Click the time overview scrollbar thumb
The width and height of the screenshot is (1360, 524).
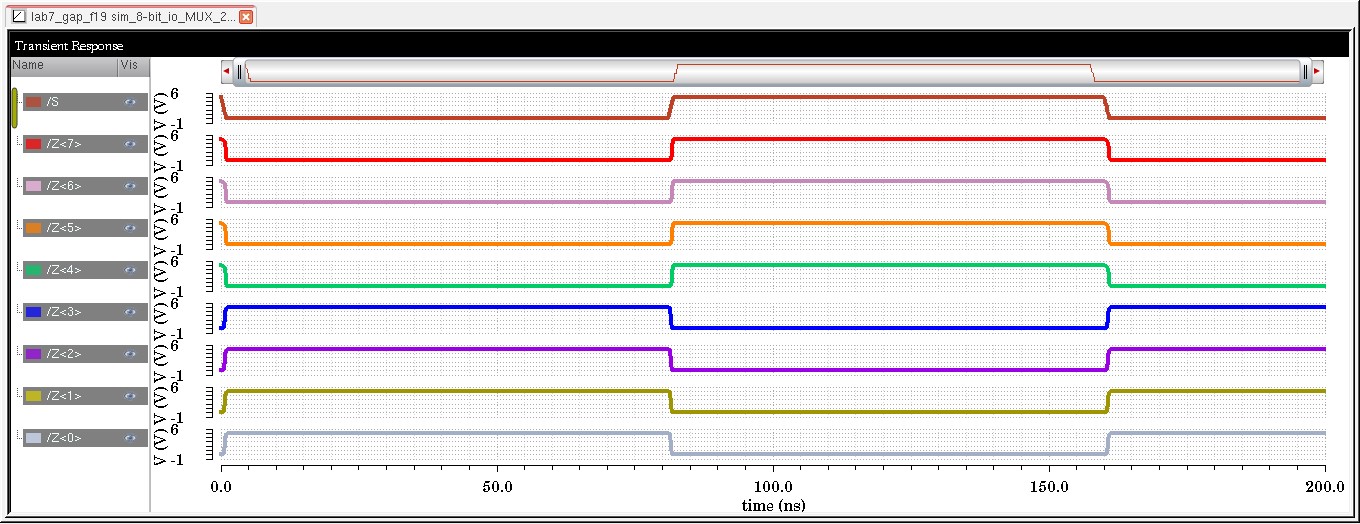tap(772, 71)
